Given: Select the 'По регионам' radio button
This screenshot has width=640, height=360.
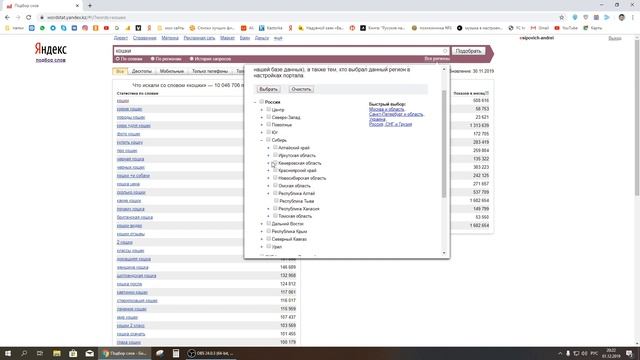Looking at the screenshot, I should coord(153,59).
